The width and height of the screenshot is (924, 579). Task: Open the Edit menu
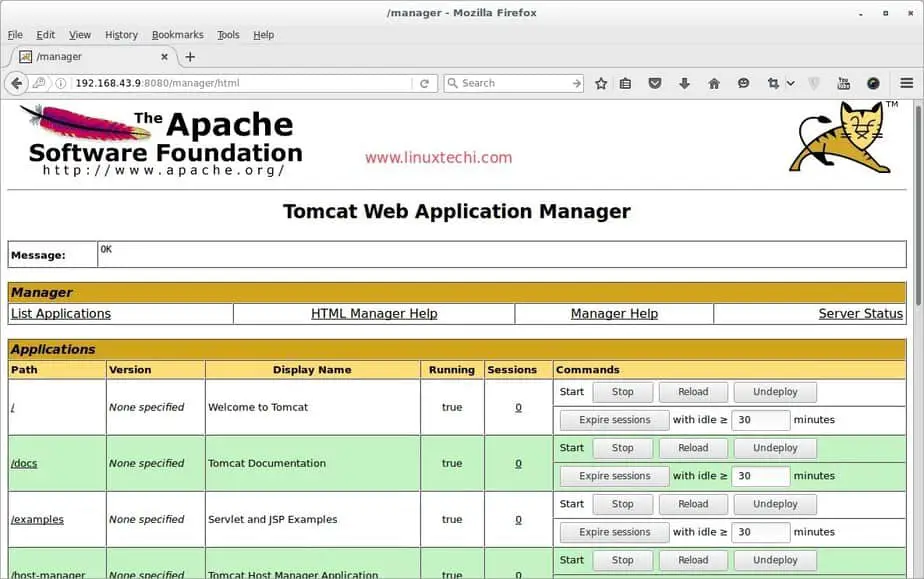pos(45,35)
